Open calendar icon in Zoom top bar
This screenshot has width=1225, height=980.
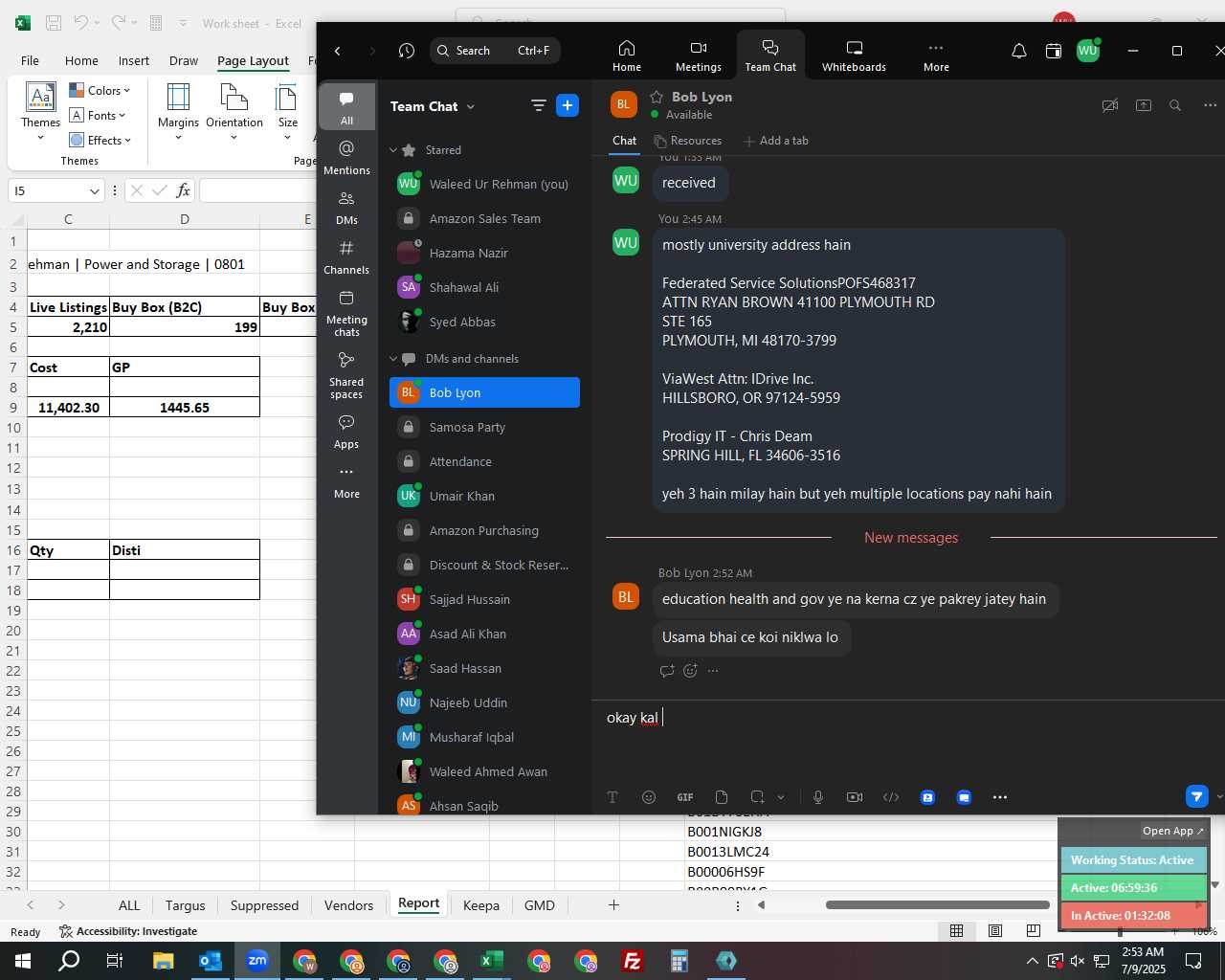tap(1054, 51)
